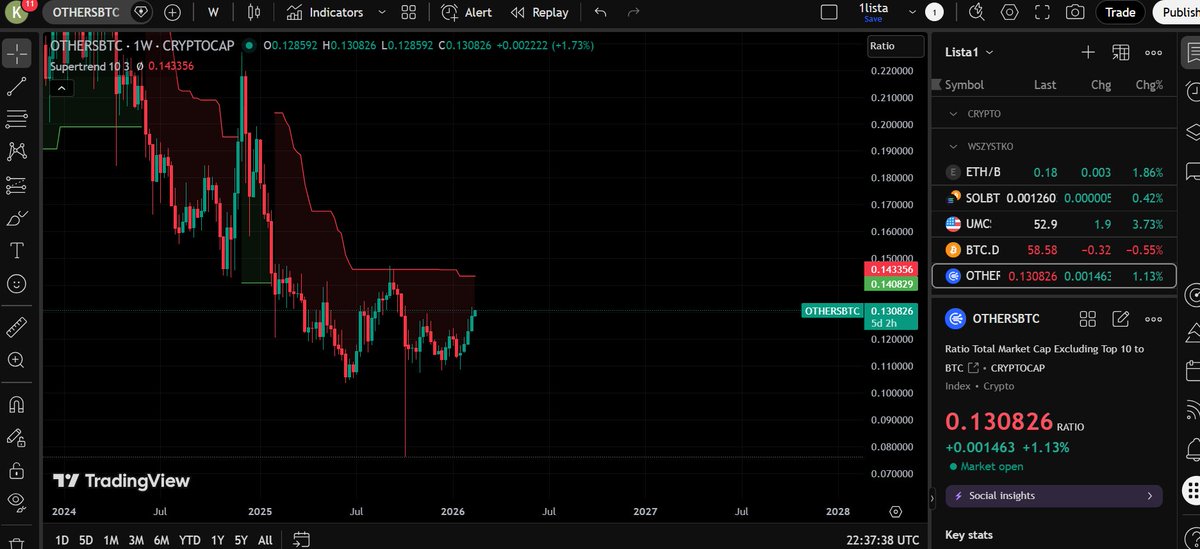The image size is (1200, 549).
Task: Click the compare or add symbol plus icon
Action: coord(173,12)
